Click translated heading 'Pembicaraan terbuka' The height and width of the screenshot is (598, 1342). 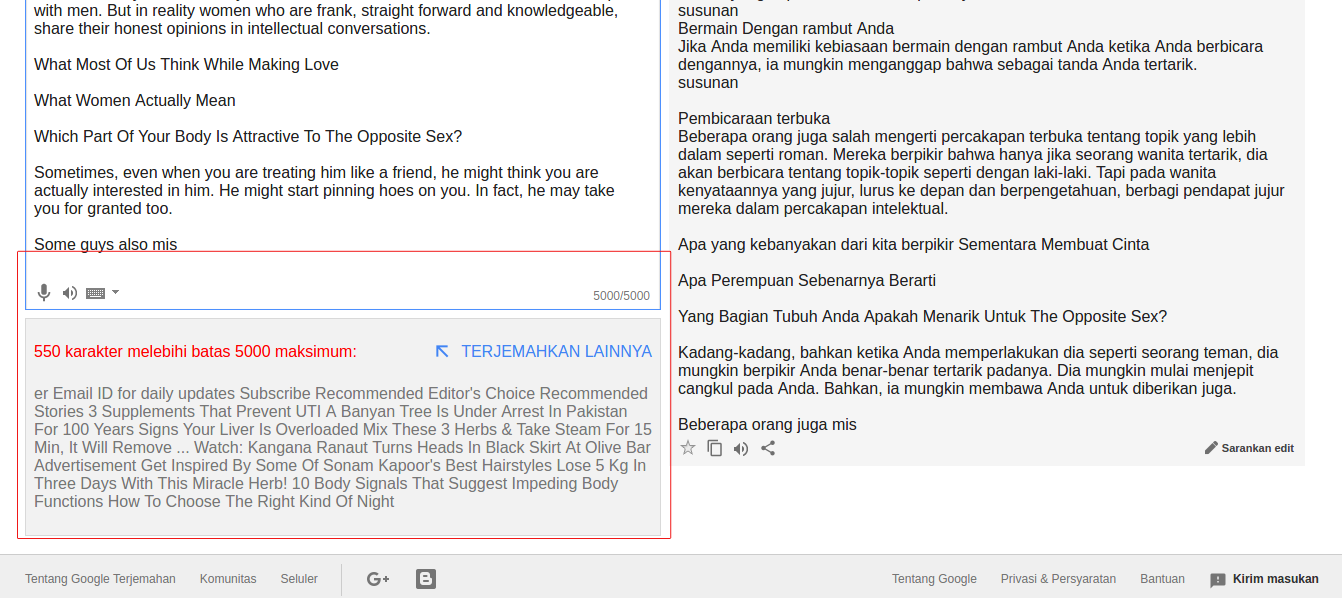coord(754,118)
